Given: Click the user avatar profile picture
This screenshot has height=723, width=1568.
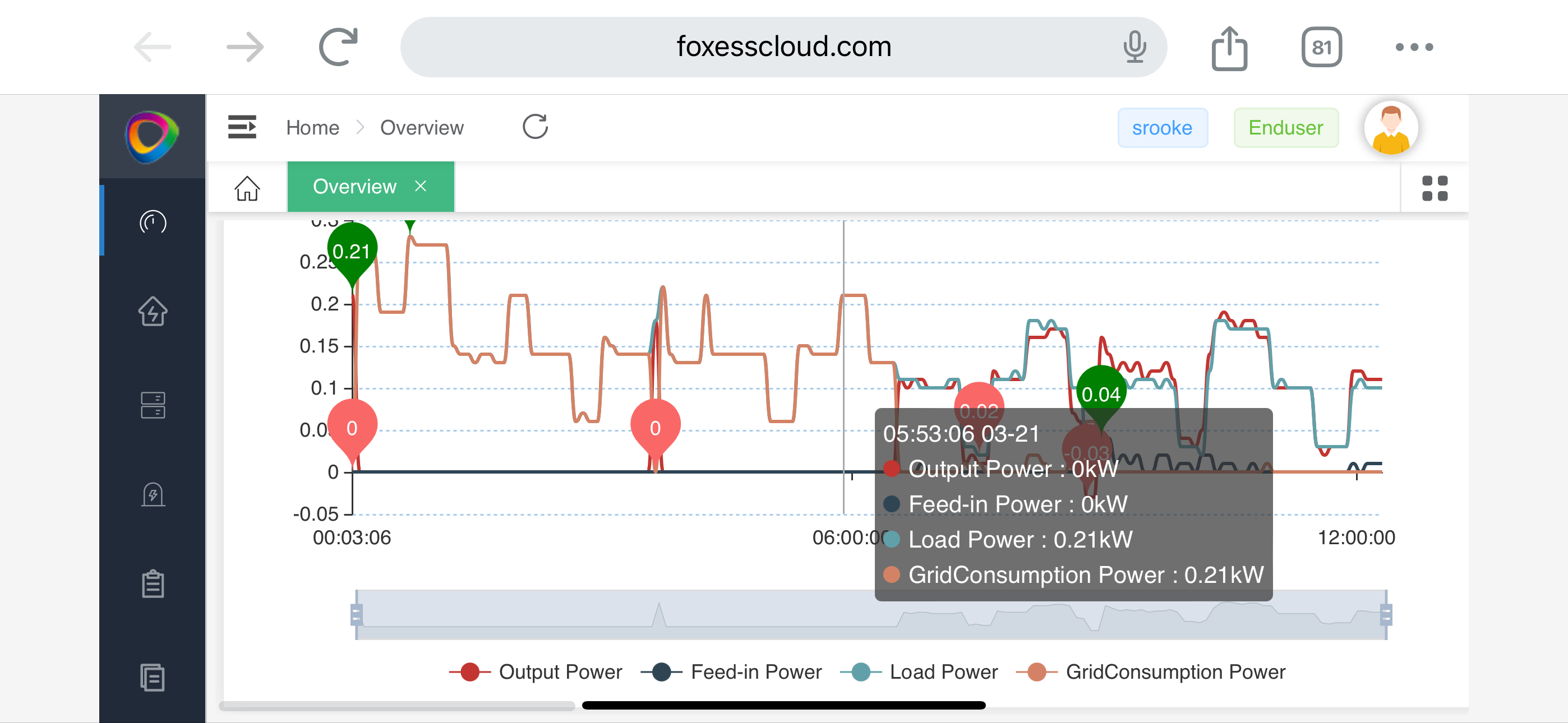Looking at the screenshot, I should [1390, 127].
